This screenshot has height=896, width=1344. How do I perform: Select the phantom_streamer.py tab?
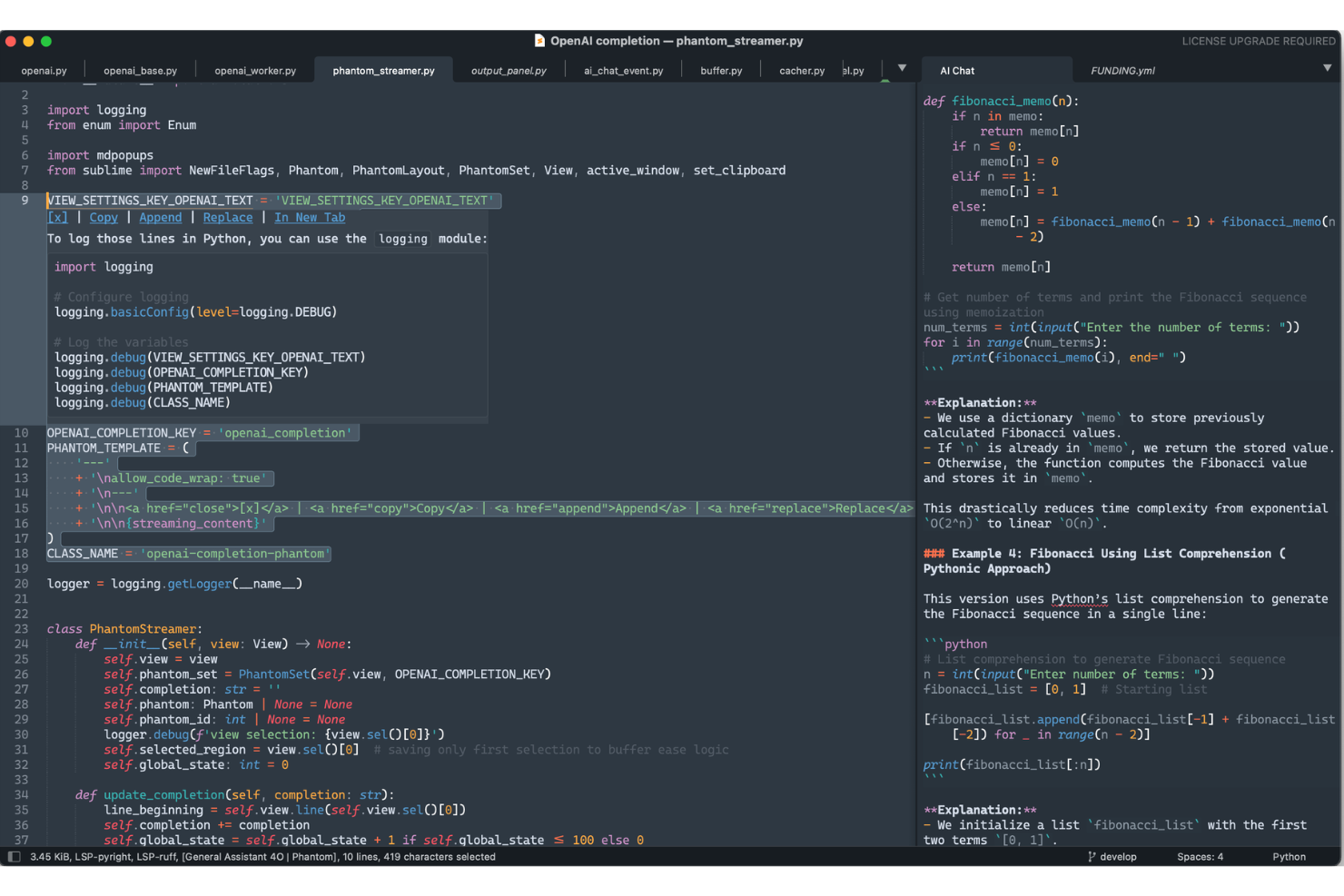click(x=383, y=70)
